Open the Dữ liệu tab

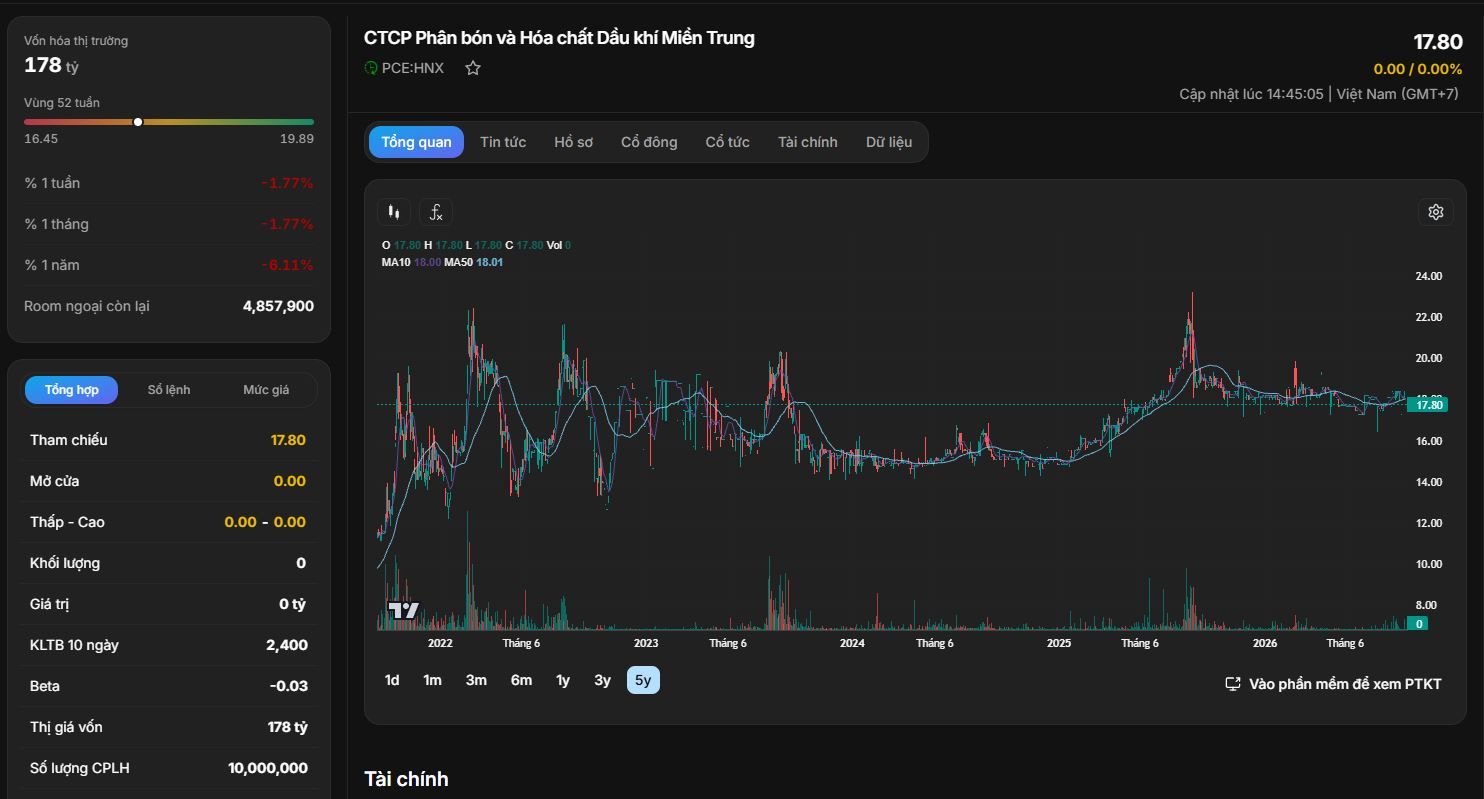[889, 142]
